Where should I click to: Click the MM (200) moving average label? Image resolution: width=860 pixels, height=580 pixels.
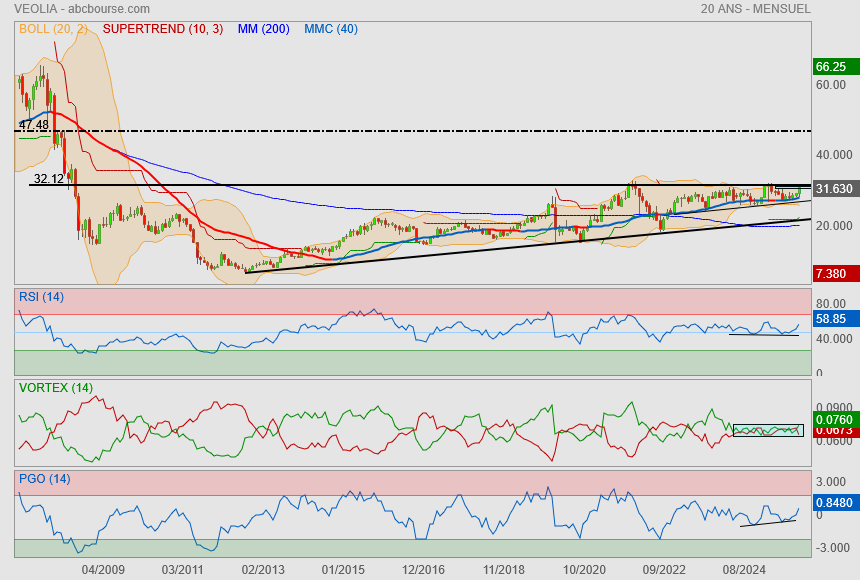[x=263, y=29]
